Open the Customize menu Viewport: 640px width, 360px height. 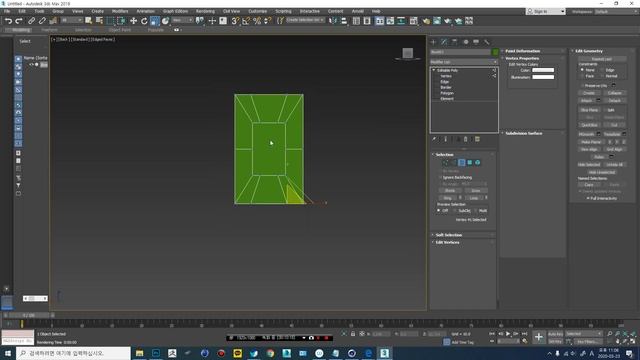click(258, 11)
